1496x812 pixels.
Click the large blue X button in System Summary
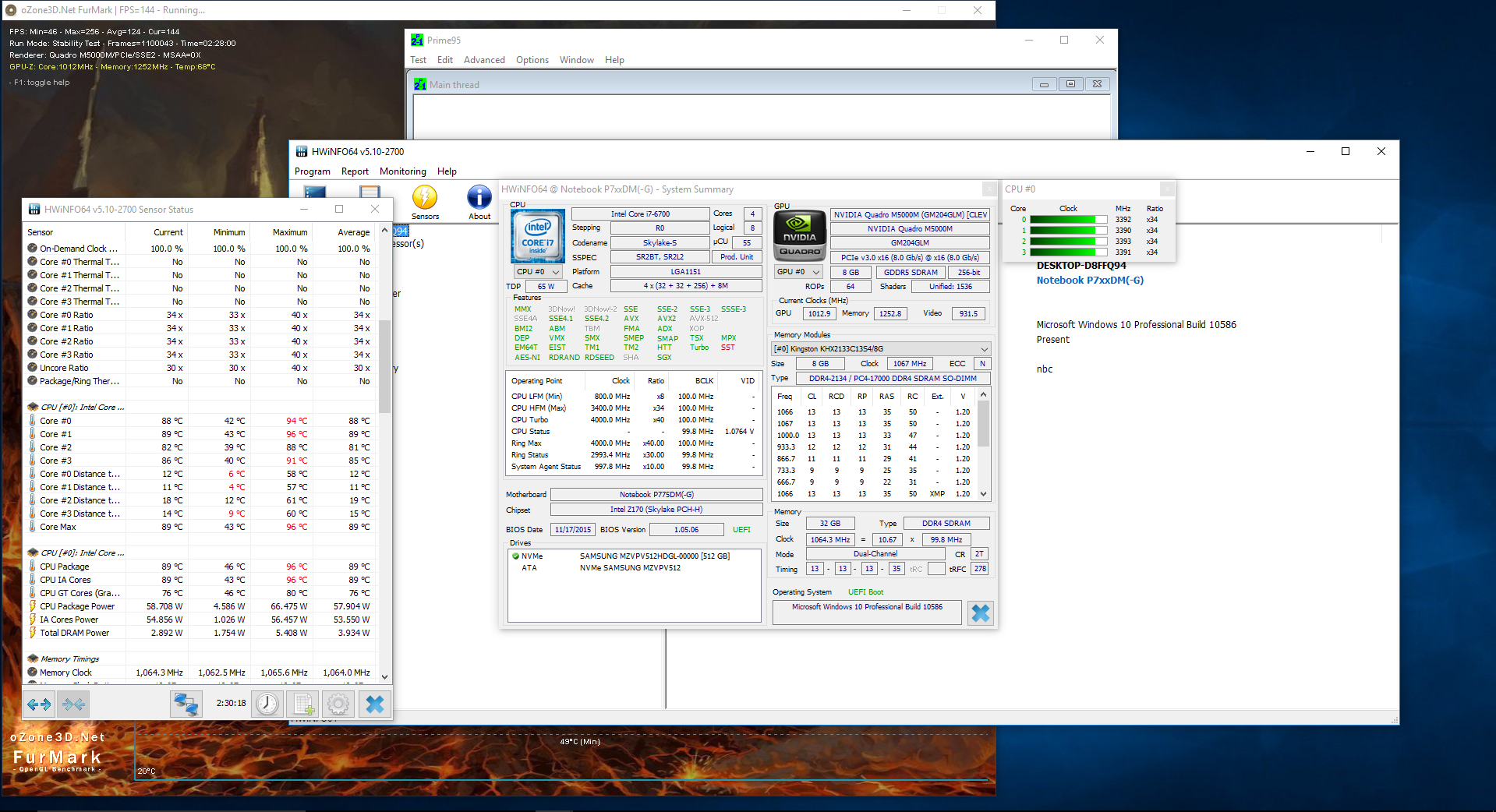981,613
